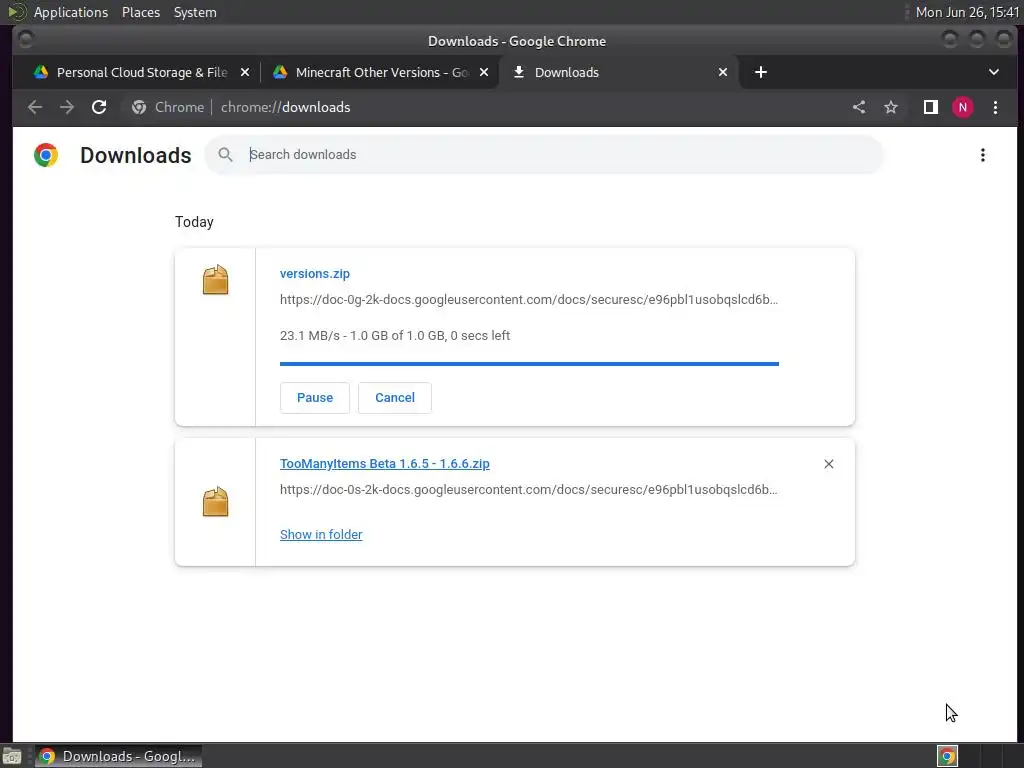Image resolution: width=1024 pixels, height=768 pixels.
Task: Click the browser forward arrow
Action: coord(67,107)
